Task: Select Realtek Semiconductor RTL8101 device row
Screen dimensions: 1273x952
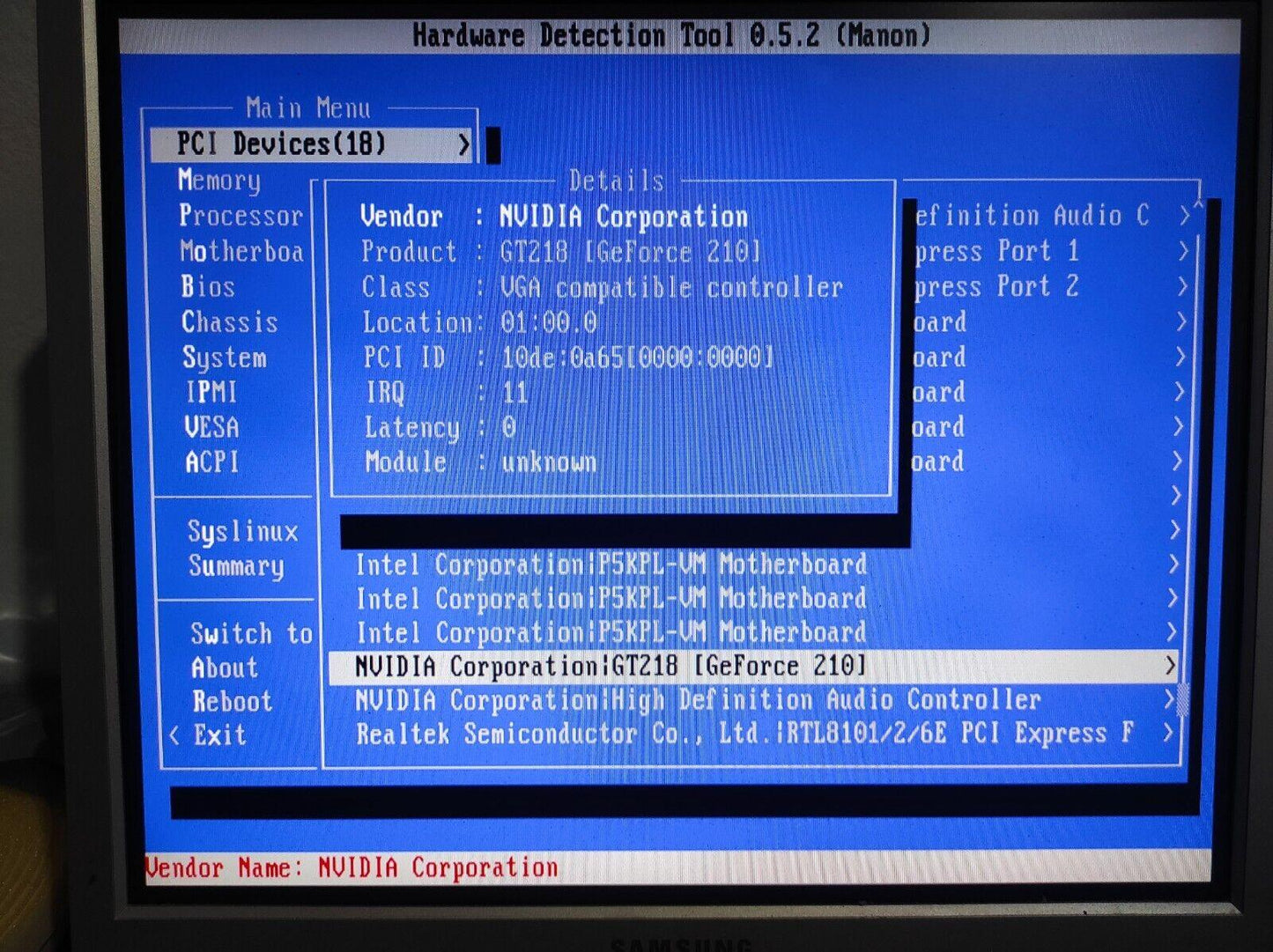Action: click(x=744, y=734)
